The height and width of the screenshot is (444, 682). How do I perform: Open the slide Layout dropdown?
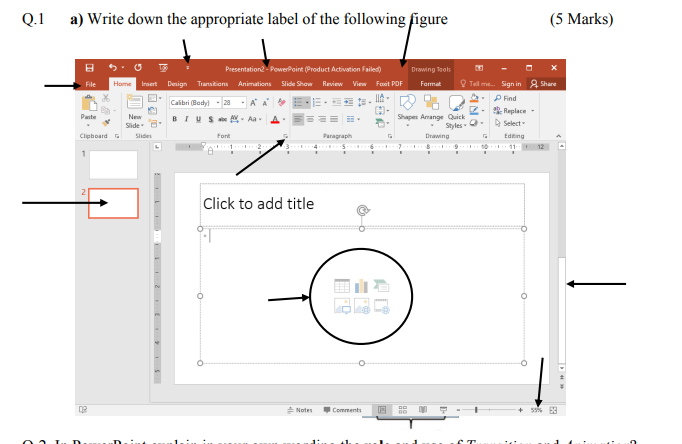154,98
